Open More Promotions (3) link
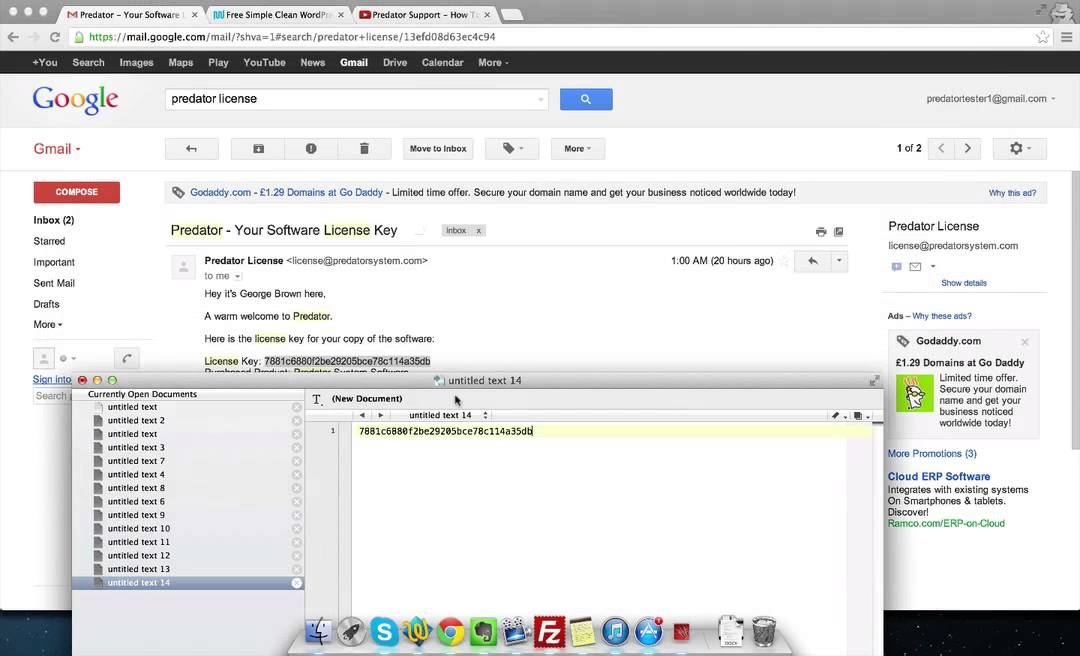Image resolution: width=1080 pixels, height=656 pixels. pos(932,454)
